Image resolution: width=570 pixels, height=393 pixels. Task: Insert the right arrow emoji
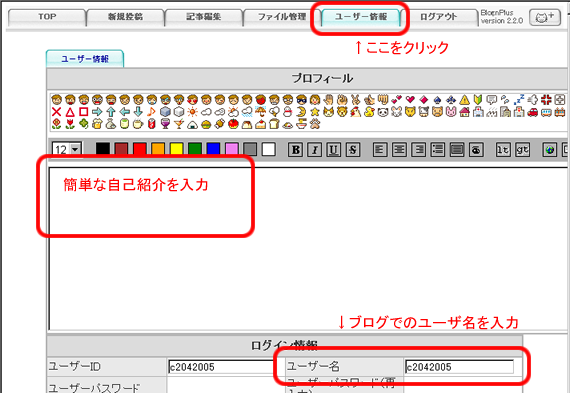tap(97, 112)
